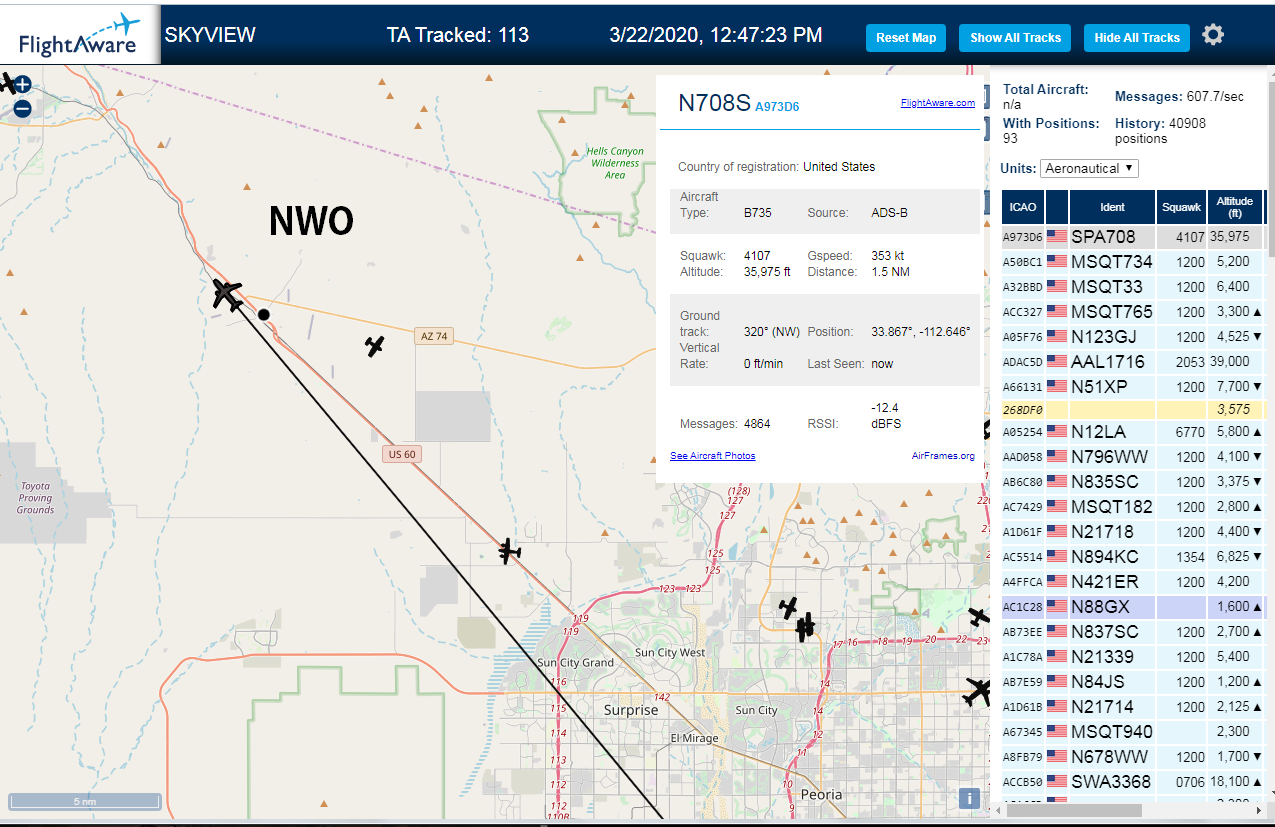
Task: Click the selected N708S aircraft icon
Action: point(228,295)
